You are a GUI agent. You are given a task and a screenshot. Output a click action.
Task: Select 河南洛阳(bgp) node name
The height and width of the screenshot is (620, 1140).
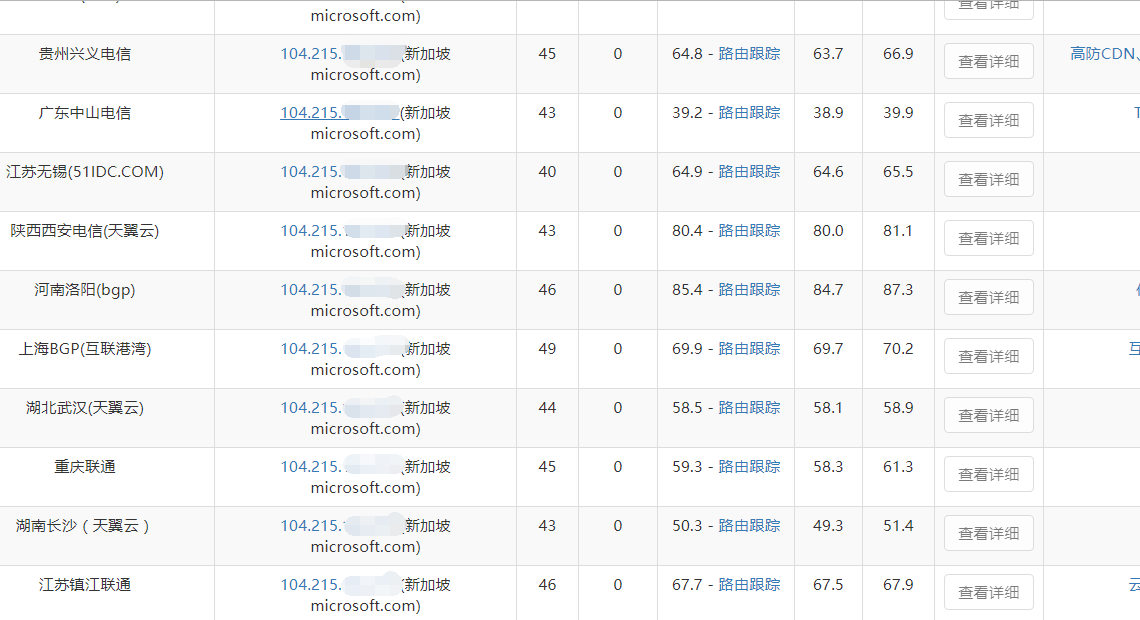[84, 289]
